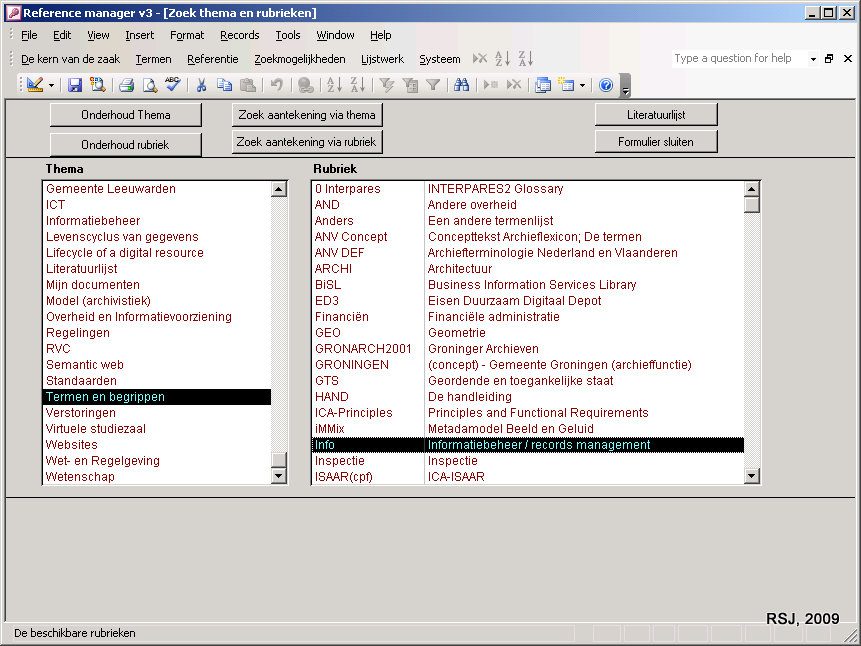Image resolution: width=861 pixels, height=646 pixels.
Task: Run the Spelling check icon
Action: pyautogui.click(x=172, y=85)
